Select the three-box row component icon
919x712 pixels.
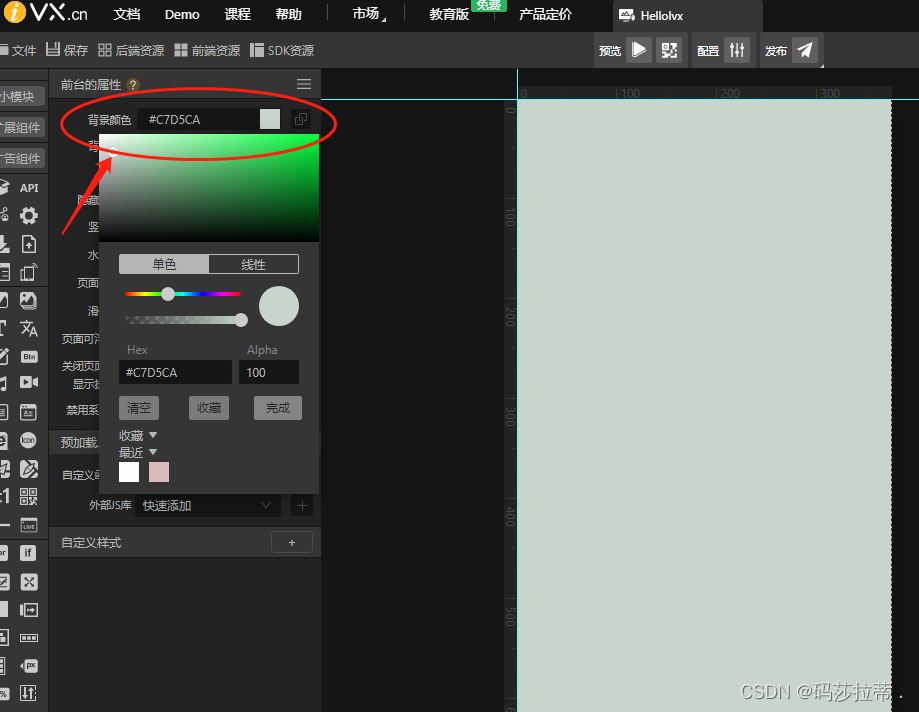pos(29,638)
